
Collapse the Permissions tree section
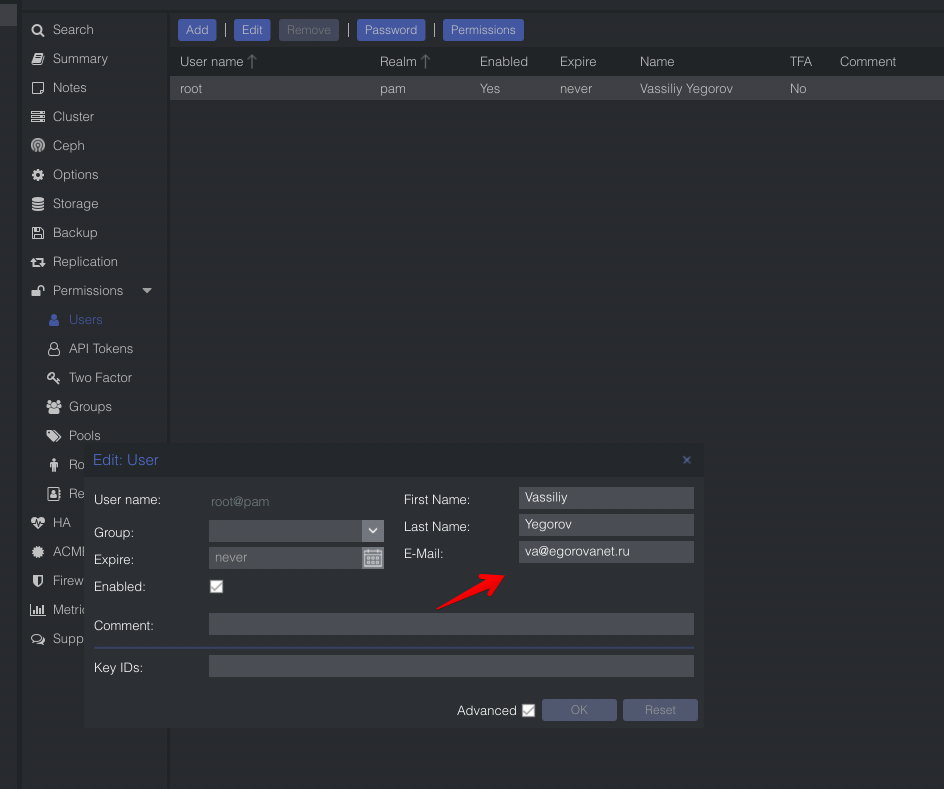click(147, 291)
